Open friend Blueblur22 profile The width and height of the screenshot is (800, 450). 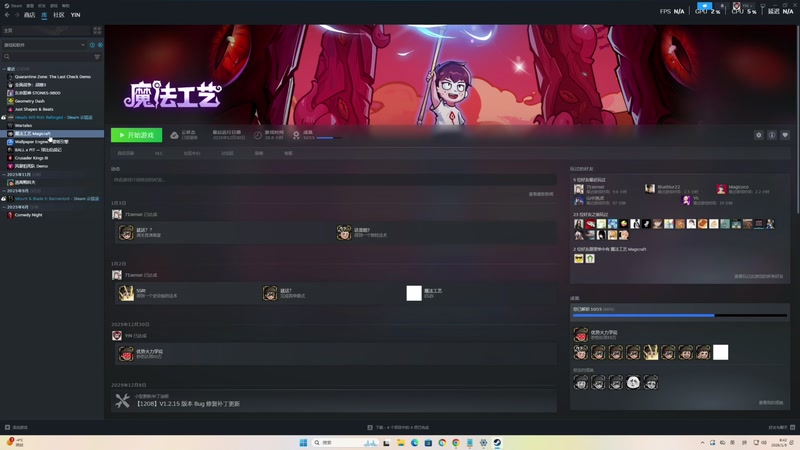click(x=668, y=187)
